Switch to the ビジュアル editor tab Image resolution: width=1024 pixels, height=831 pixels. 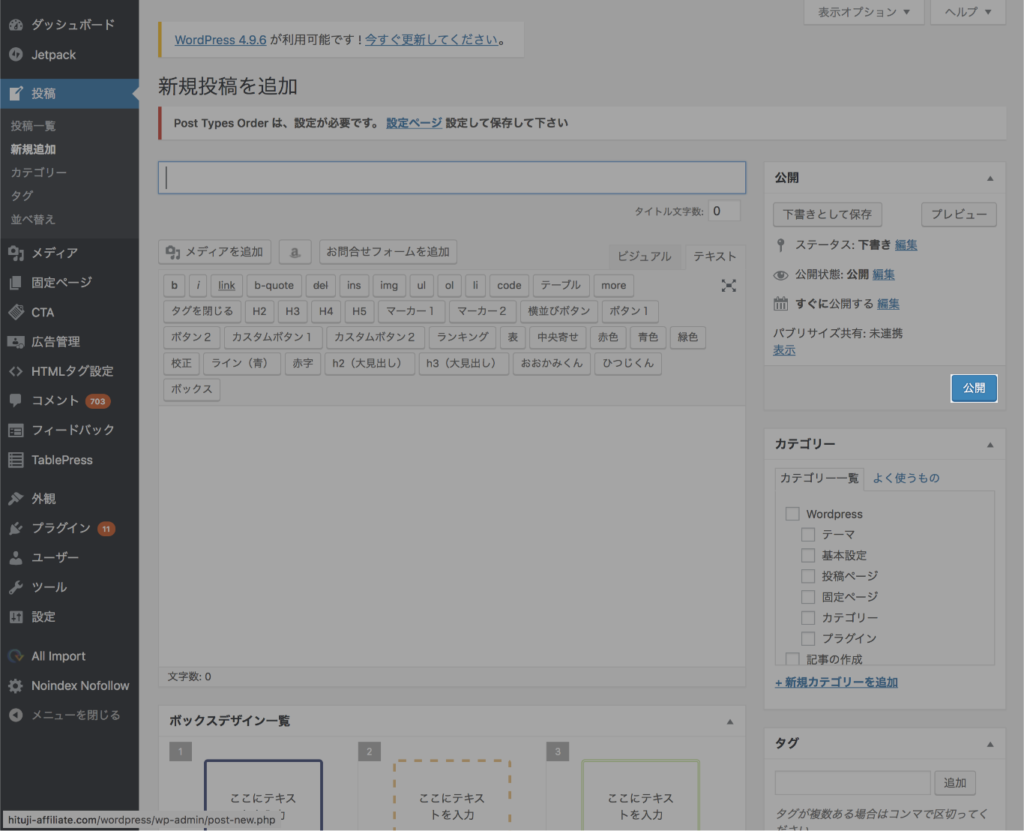(x=645, y=256)
